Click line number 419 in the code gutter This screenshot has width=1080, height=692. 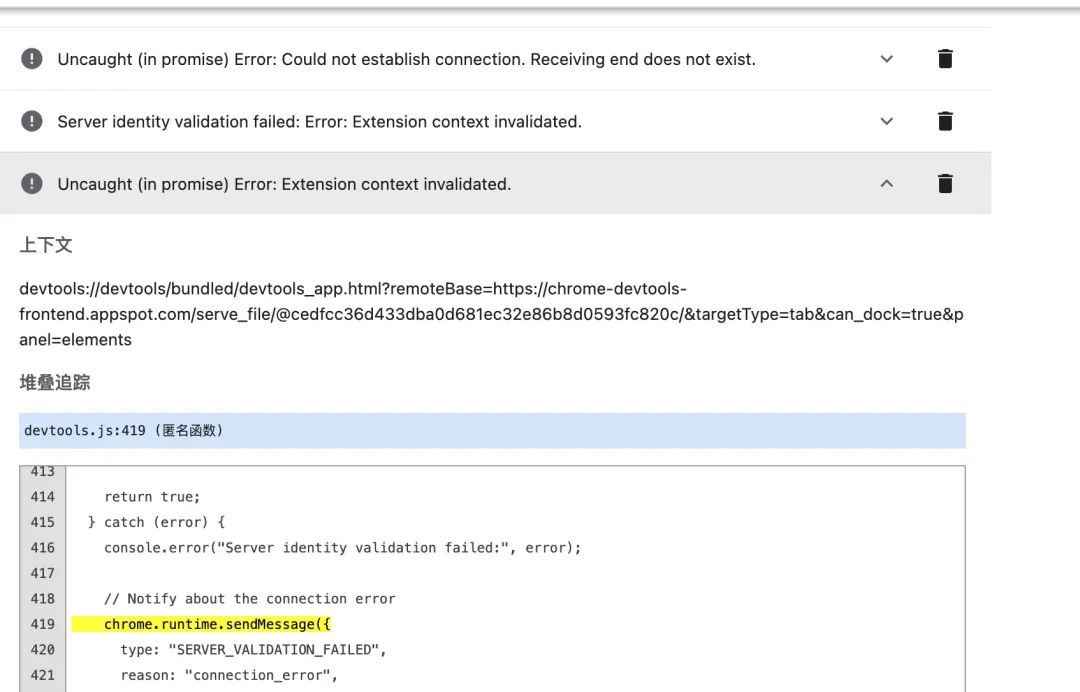(x=42, y=625)
